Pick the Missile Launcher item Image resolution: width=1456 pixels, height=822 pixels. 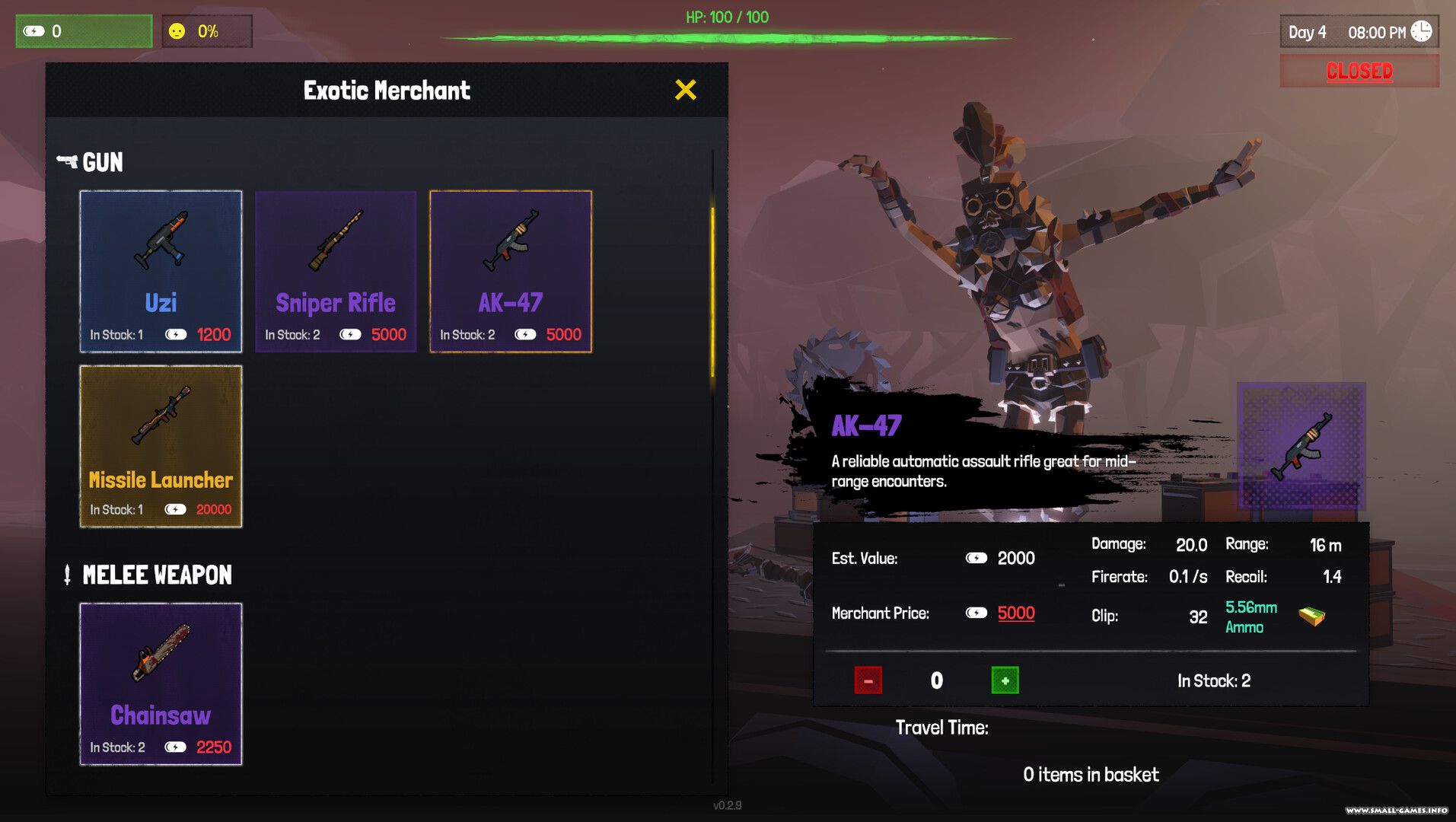coord(161,447)
